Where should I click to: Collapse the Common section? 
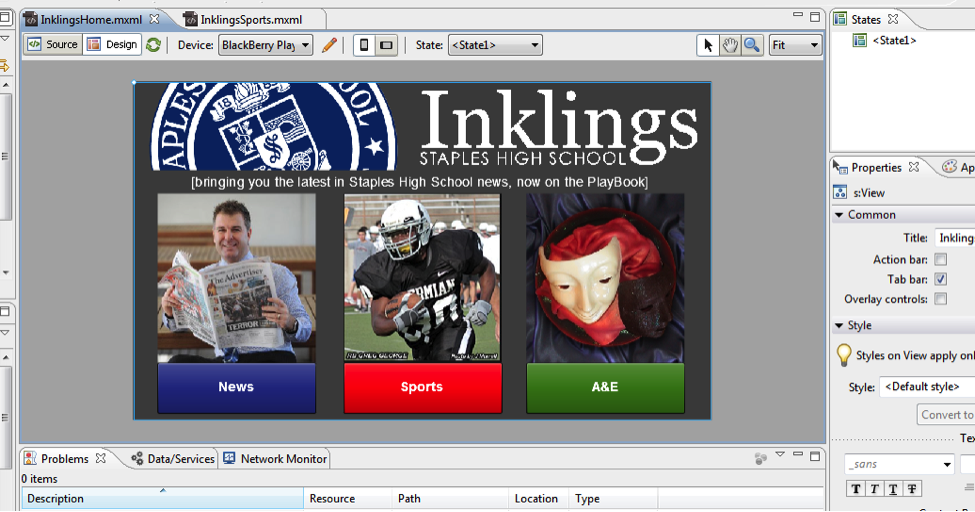(x=839, y=215)
